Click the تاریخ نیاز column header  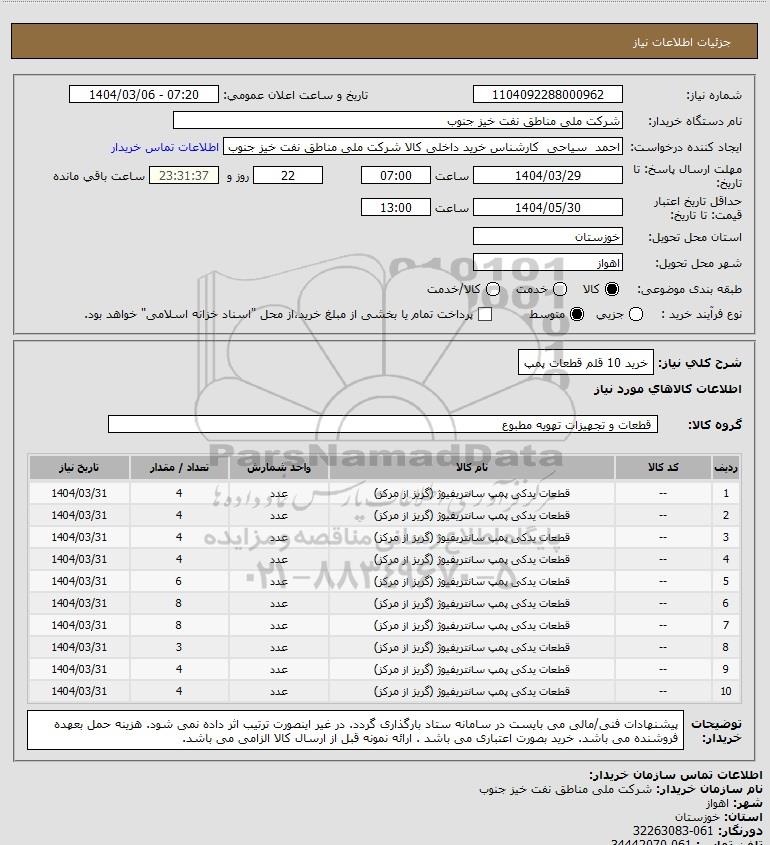(79, 467)
